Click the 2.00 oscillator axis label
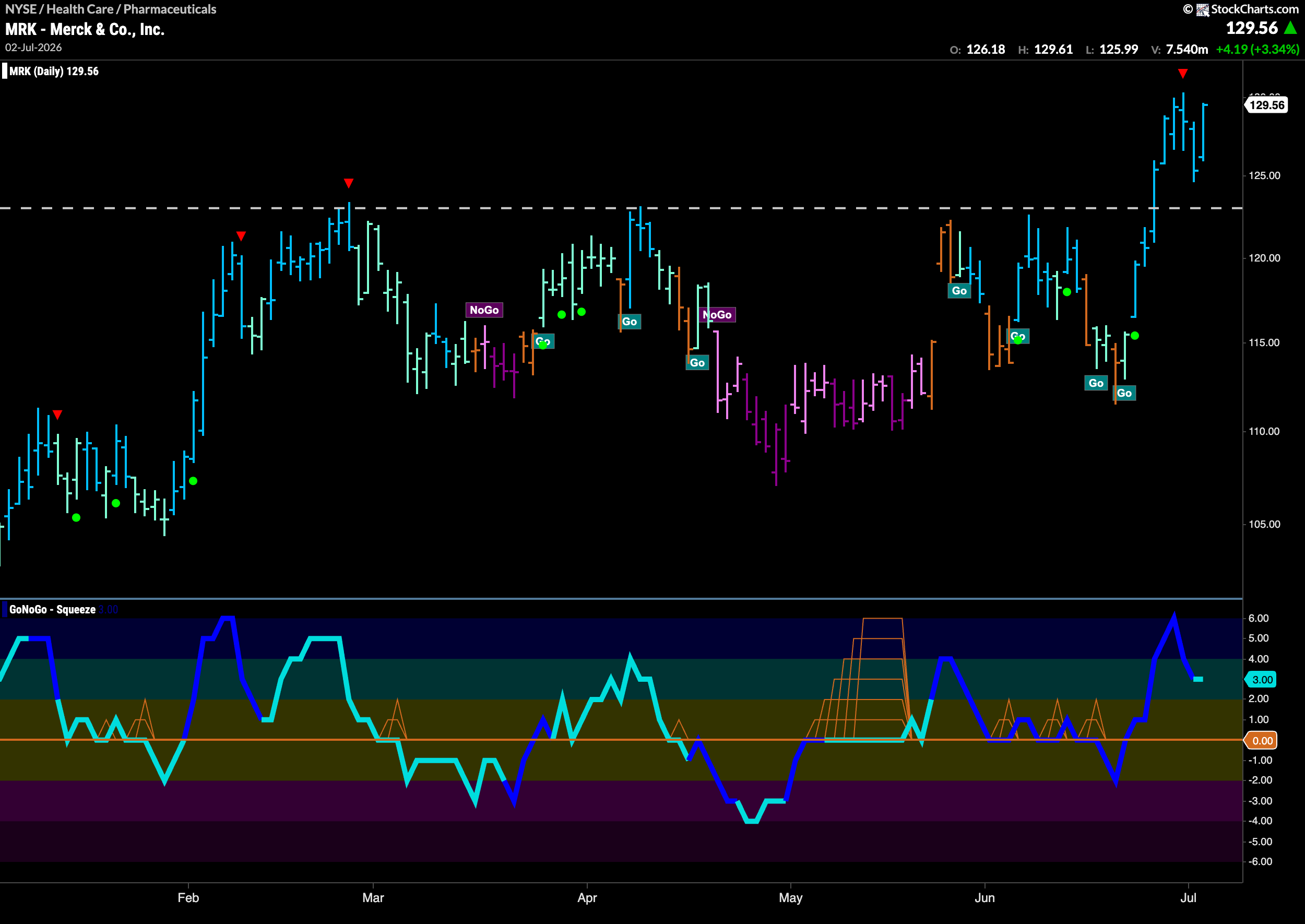 pos(1259,698)
